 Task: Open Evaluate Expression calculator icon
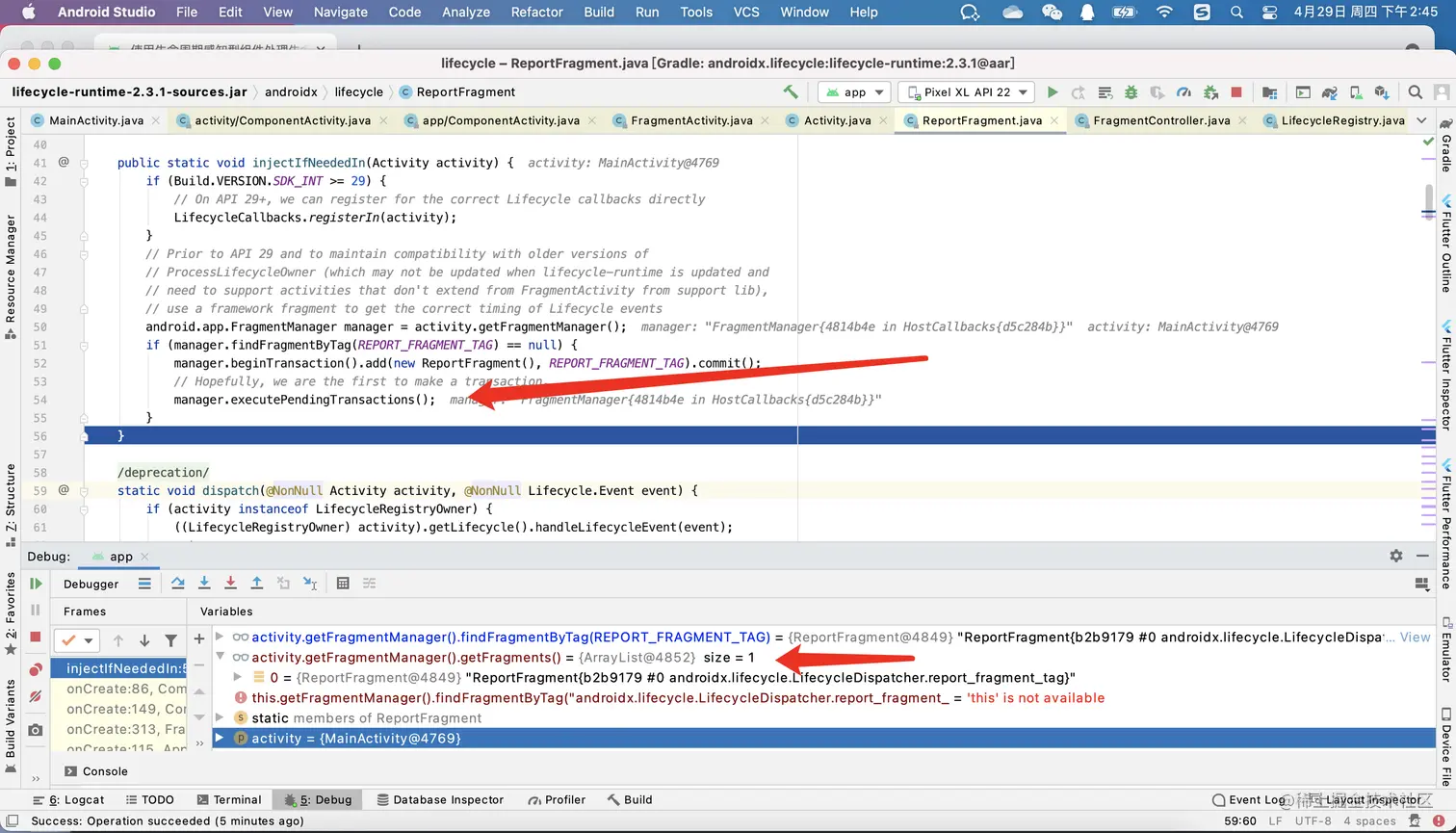point(343,584)
